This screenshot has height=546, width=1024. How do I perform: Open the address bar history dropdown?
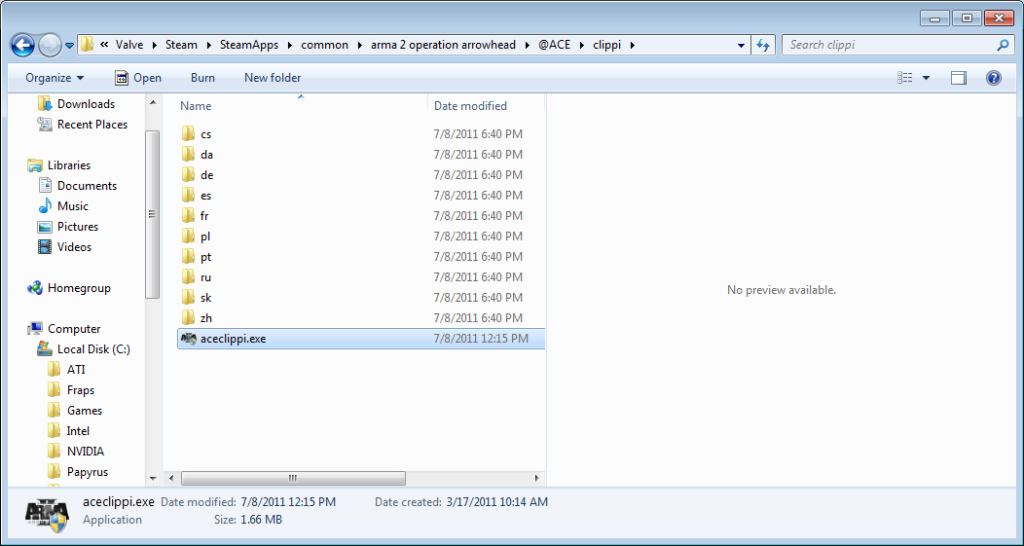coord(741,46)
